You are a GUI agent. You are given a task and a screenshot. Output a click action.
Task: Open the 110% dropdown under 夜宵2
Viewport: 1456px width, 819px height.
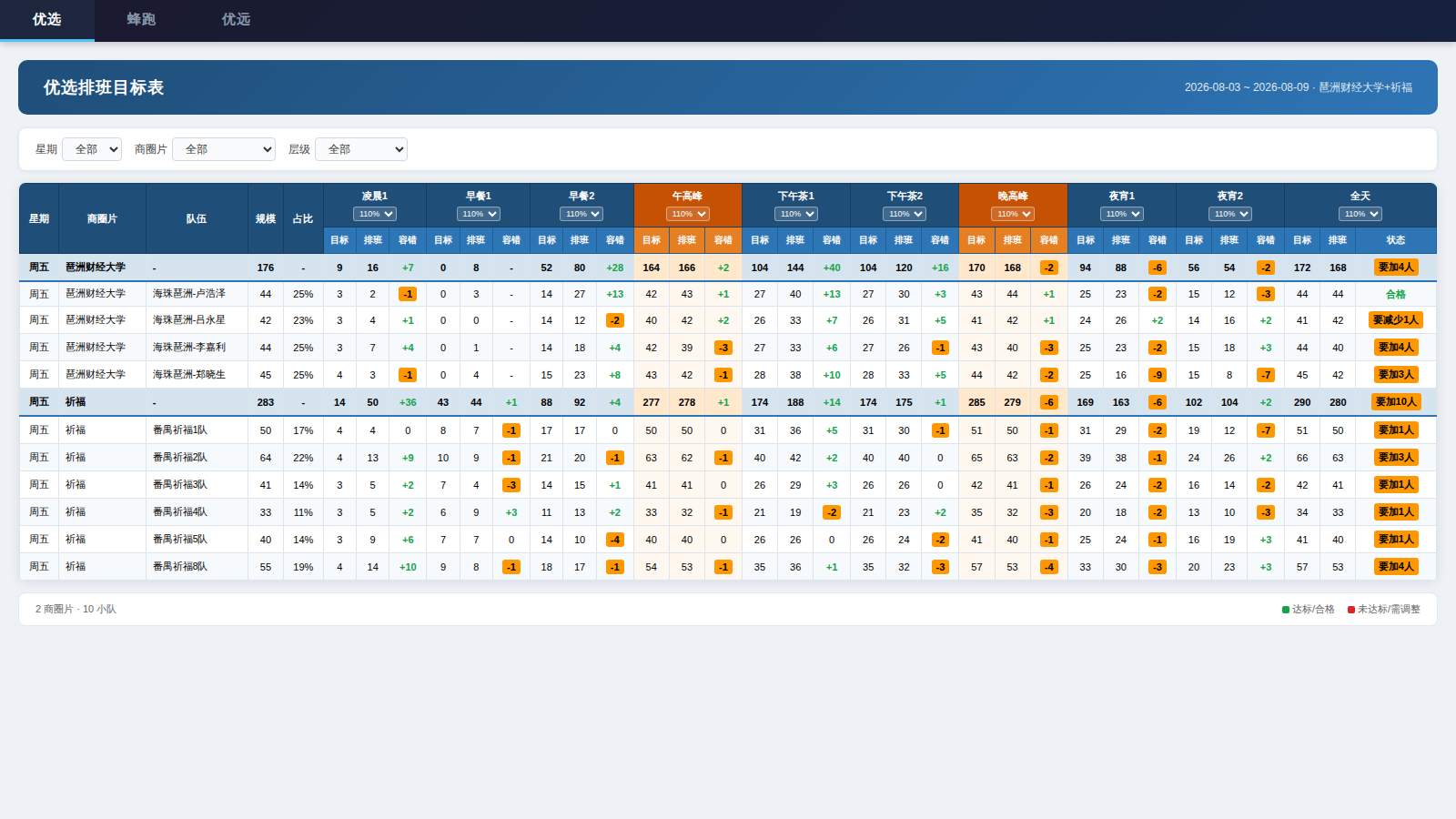1230,214
